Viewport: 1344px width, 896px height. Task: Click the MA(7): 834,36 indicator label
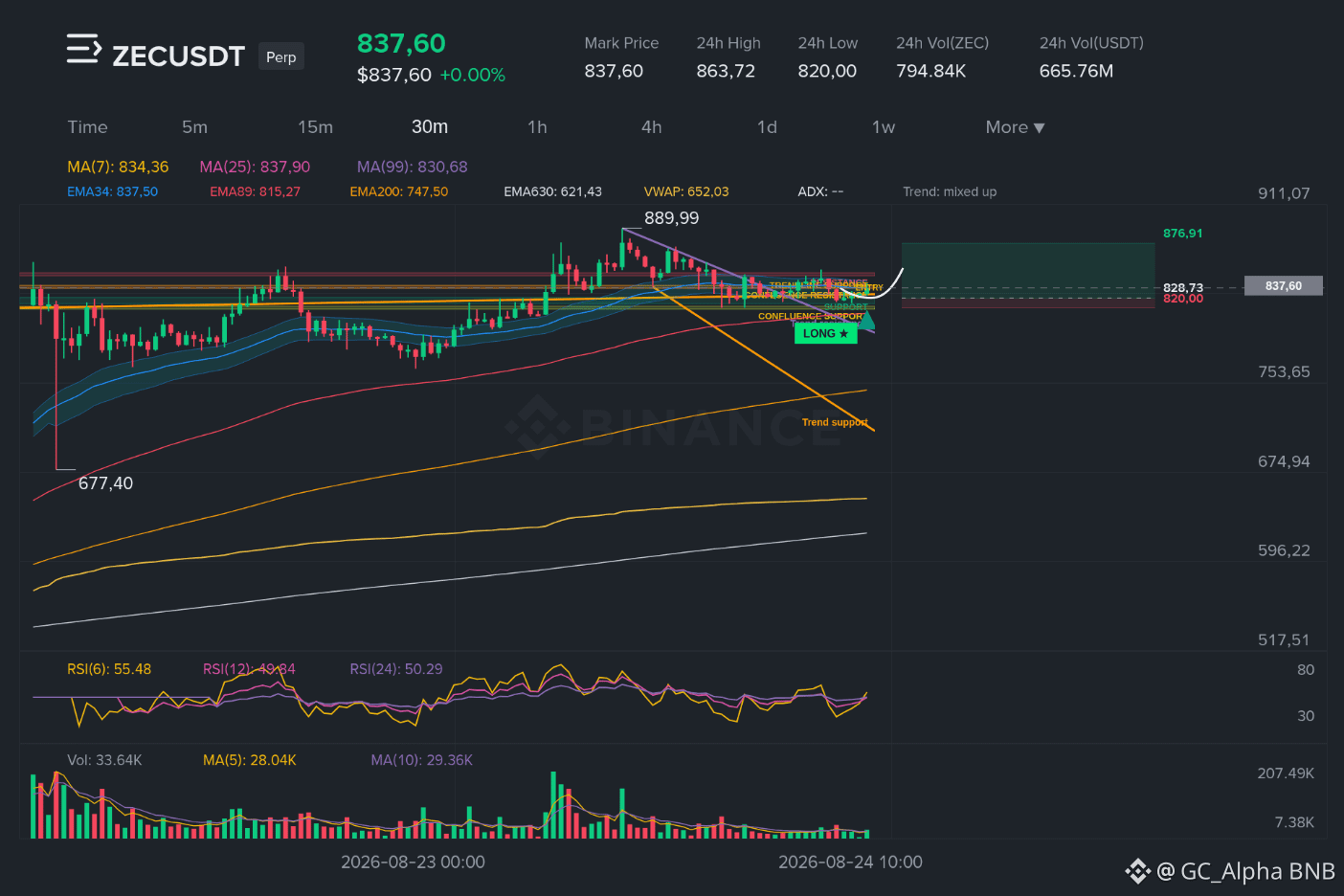(118, 167)
